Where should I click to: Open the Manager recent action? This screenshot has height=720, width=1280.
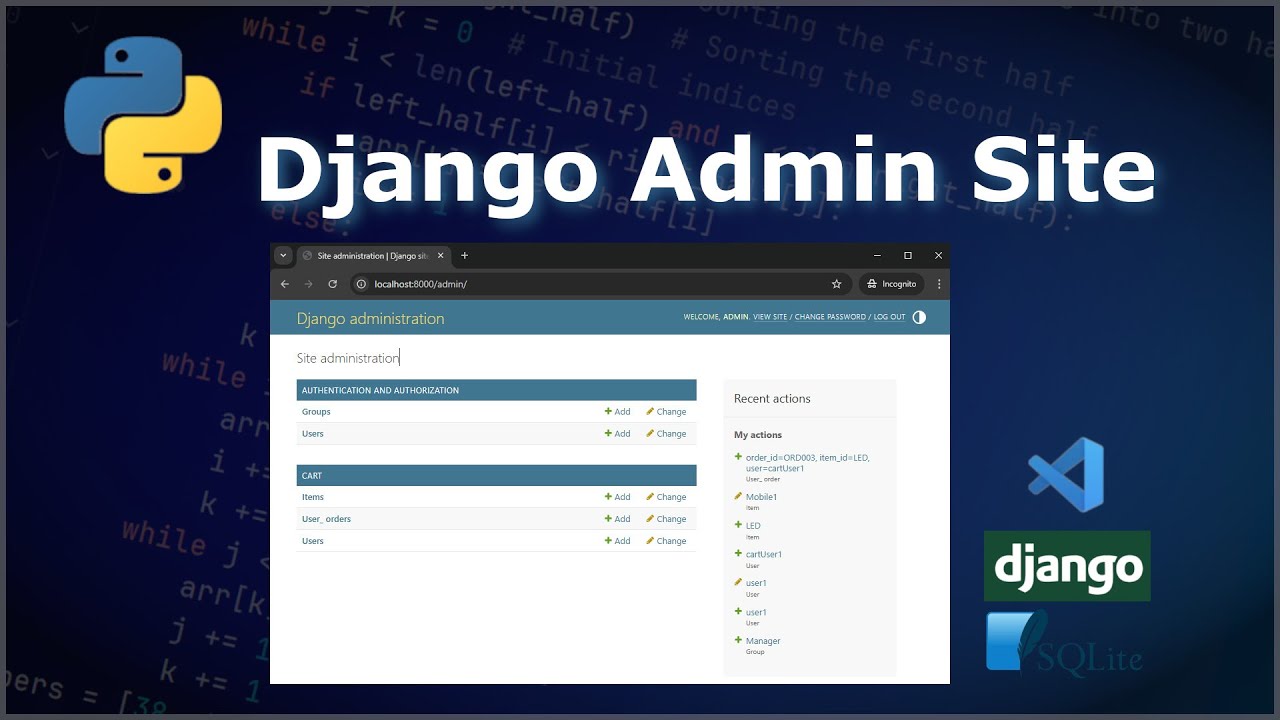763,641
